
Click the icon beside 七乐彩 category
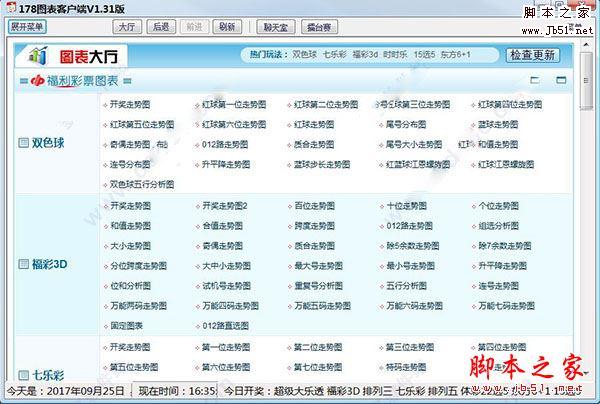click(x=24, y=375)
